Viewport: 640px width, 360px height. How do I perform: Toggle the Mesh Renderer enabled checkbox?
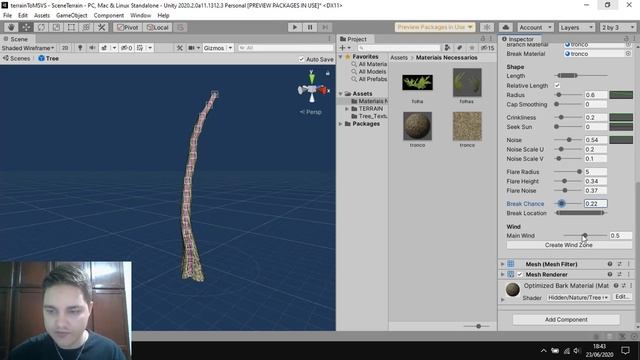pos(520,274)
